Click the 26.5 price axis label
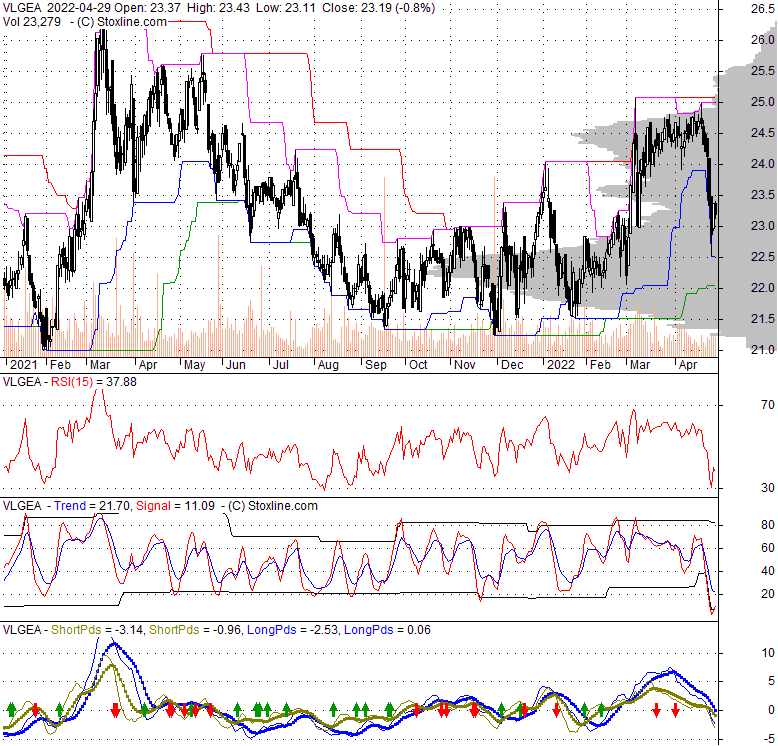This screenshot has width=778, height=746. point(763,8)
